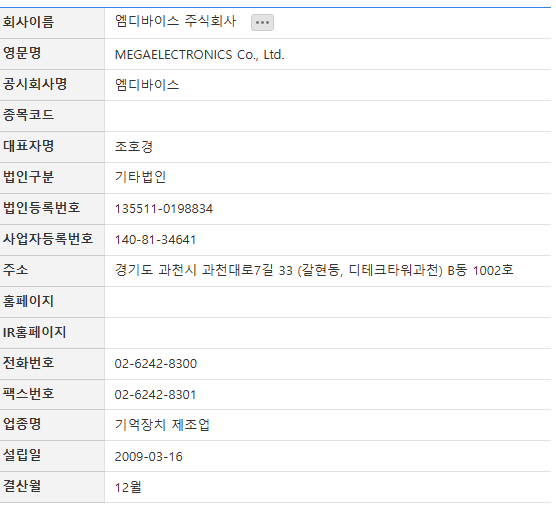Click the IR홈페이지 row label
Image resolution: width=556 pixels, height=509 pixels.
[34, 332]
